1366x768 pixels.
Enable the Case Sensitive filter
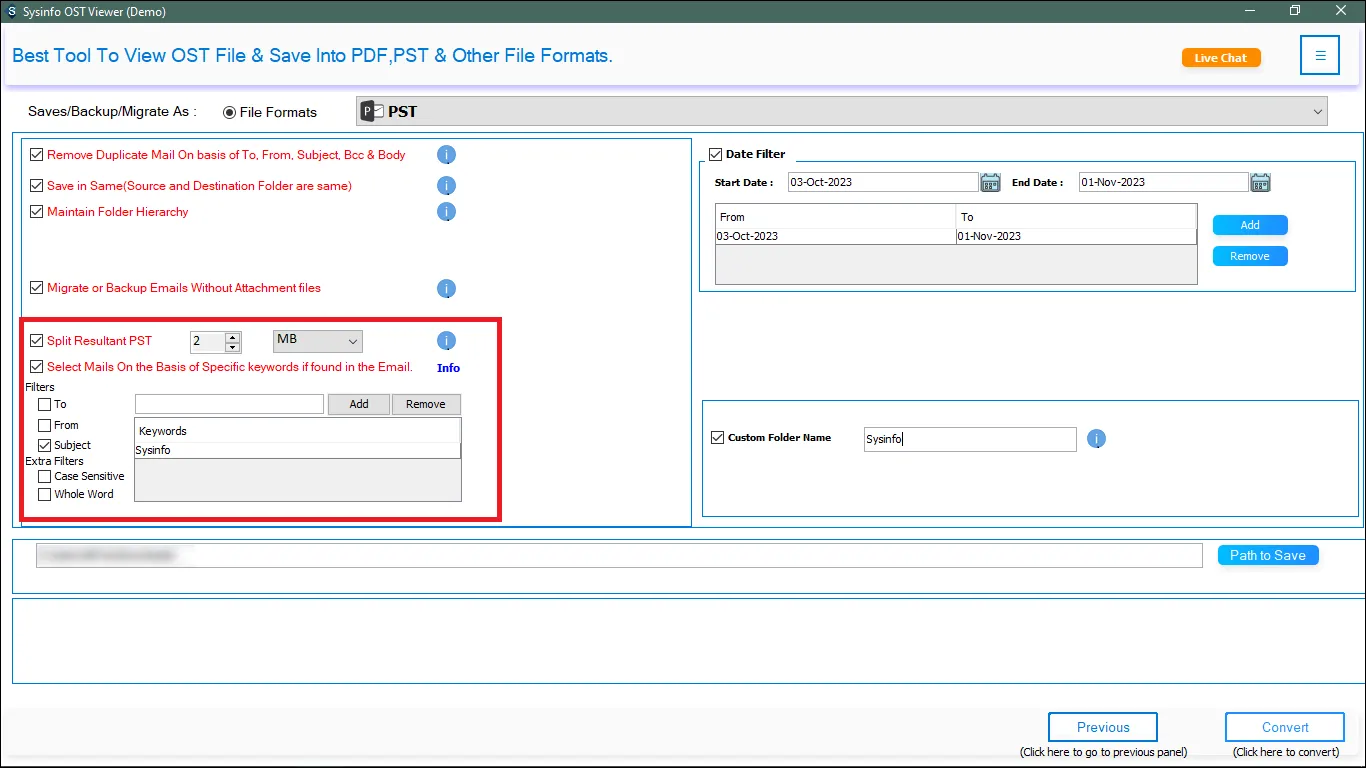tap(44, 476)
